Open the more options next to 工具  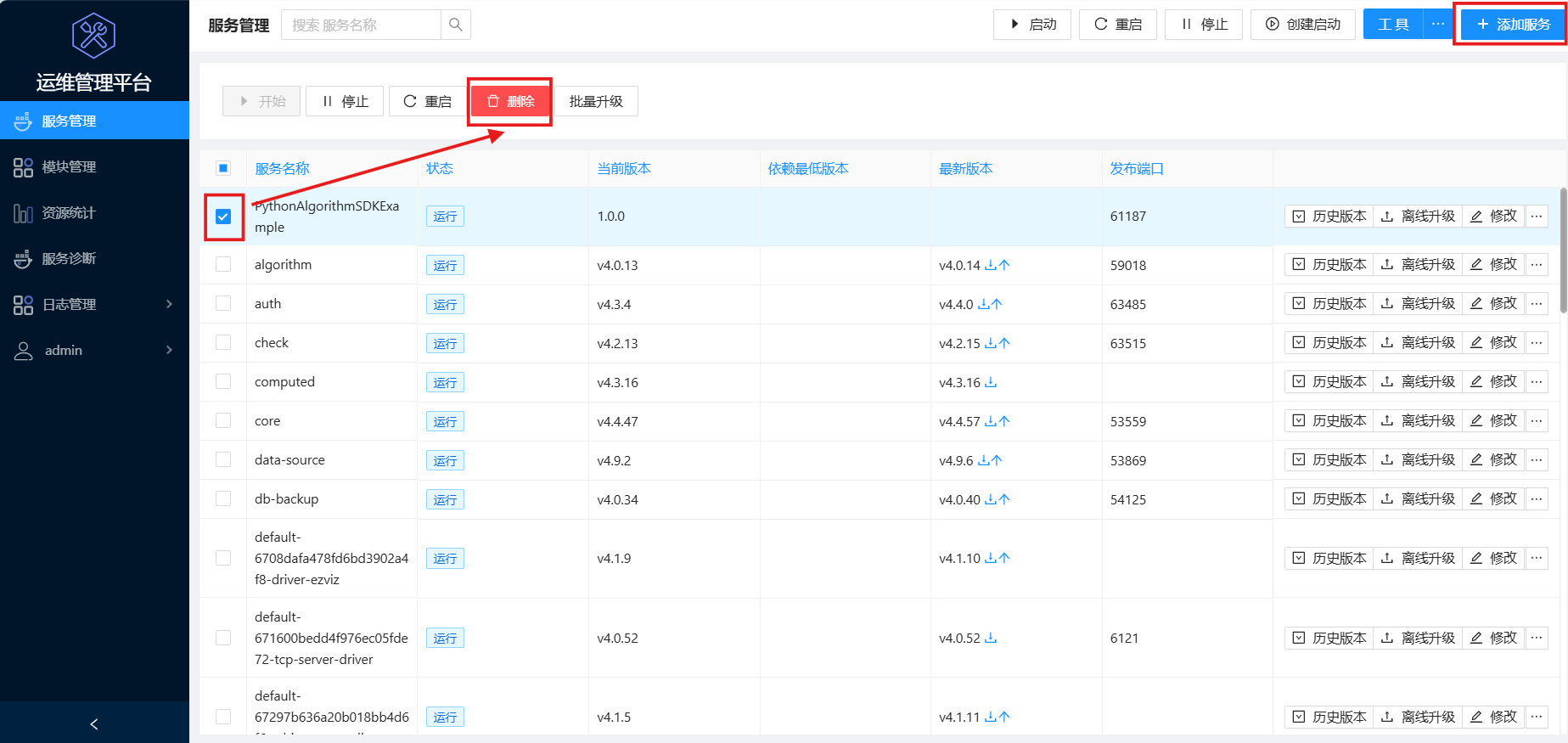pos(1437,25)
